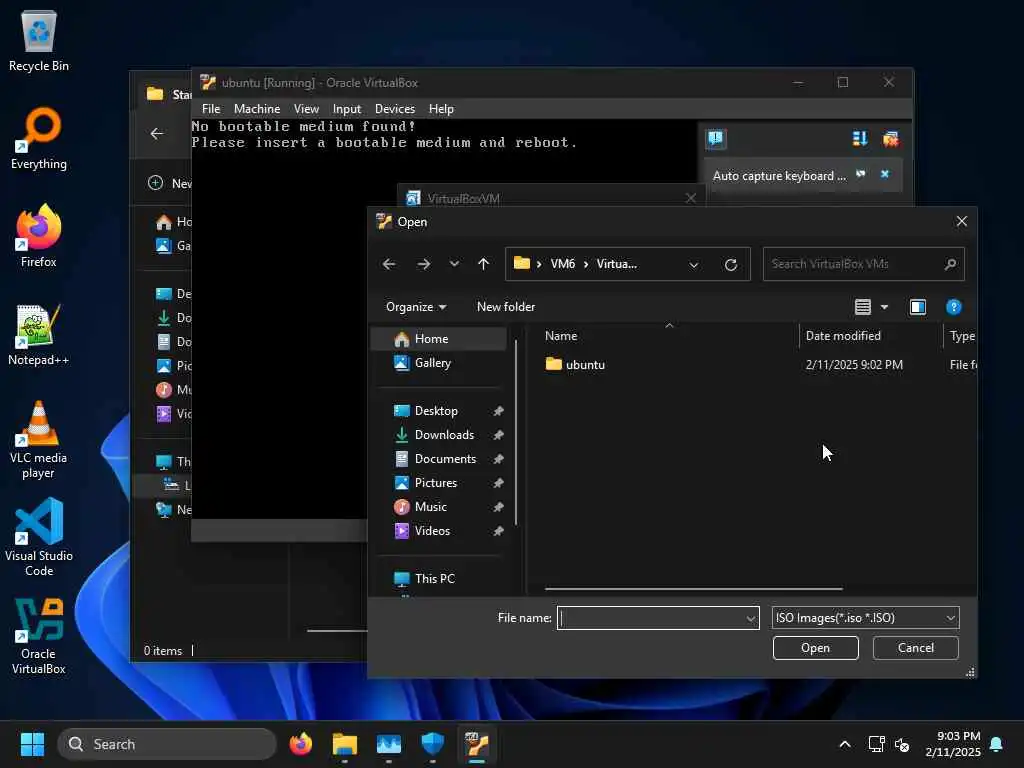Click the horizontal scrollbar in file list

[693, 589]
